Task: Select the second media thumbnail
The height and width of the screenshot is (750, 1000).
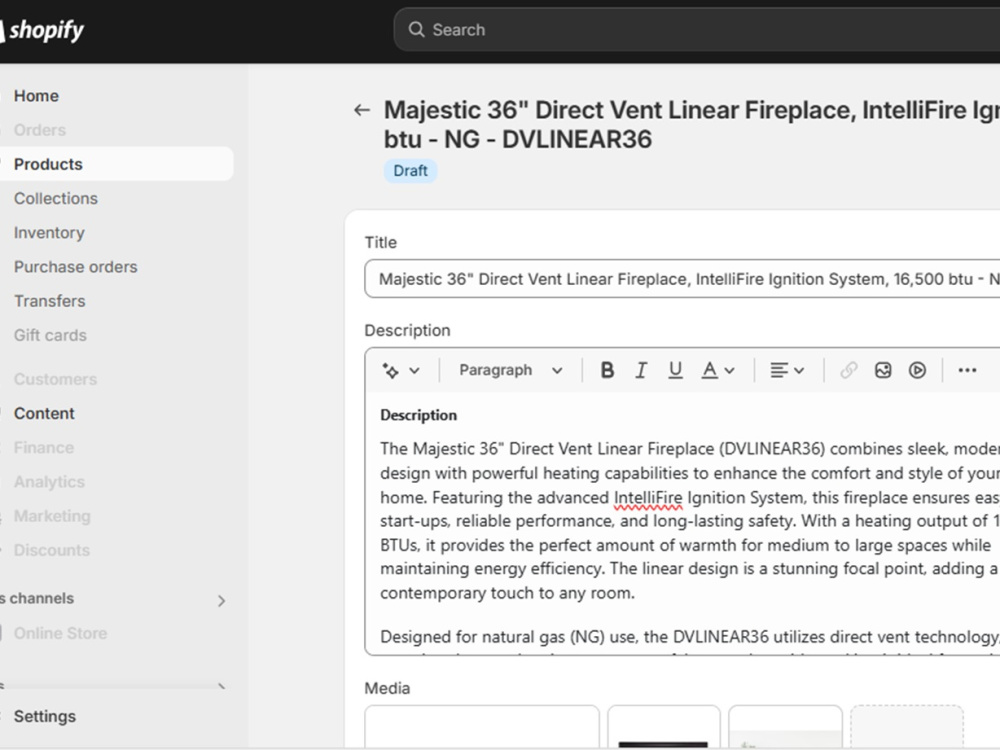Action: pyautogui.click(x=663, y=727)
